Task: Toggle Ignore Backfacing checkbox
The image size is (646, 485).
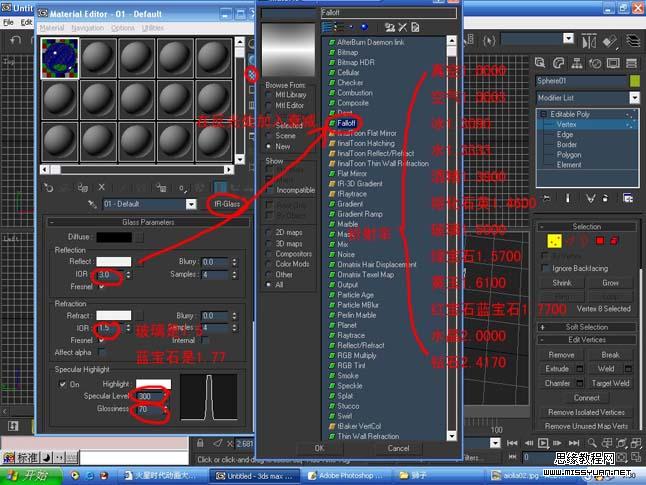Action: 545,269
